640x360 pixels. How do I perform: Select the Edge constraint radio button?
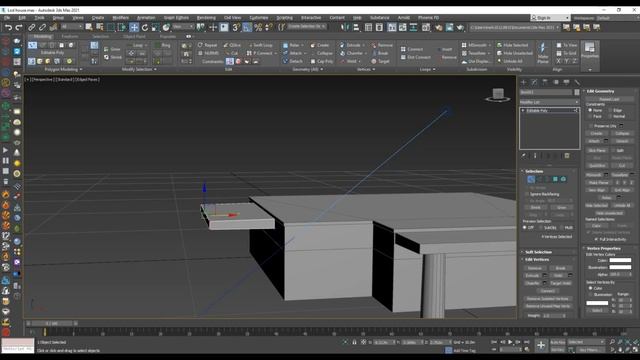click(x=610, y=110)
